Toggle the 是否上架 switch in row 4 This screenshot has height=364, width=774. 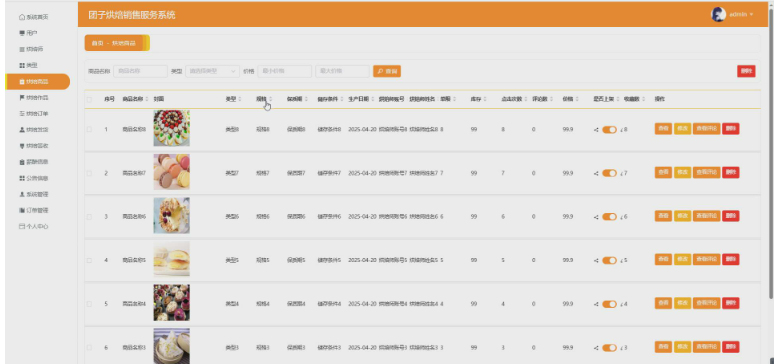[x=610, y=260]
